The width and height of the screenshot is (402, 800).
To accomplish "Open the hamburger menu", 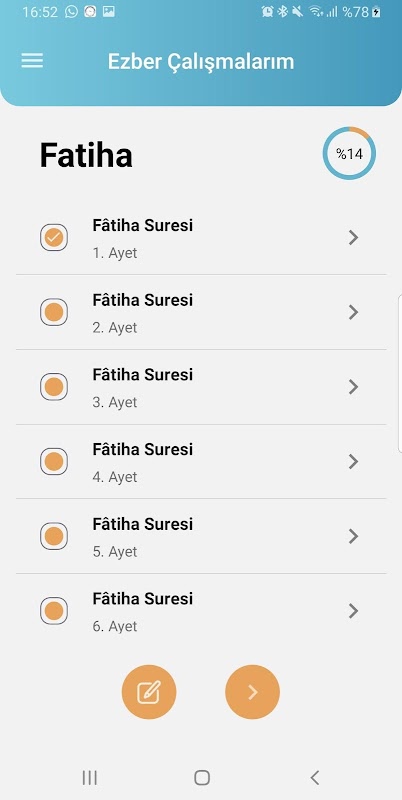I will [x=32, y=61].
